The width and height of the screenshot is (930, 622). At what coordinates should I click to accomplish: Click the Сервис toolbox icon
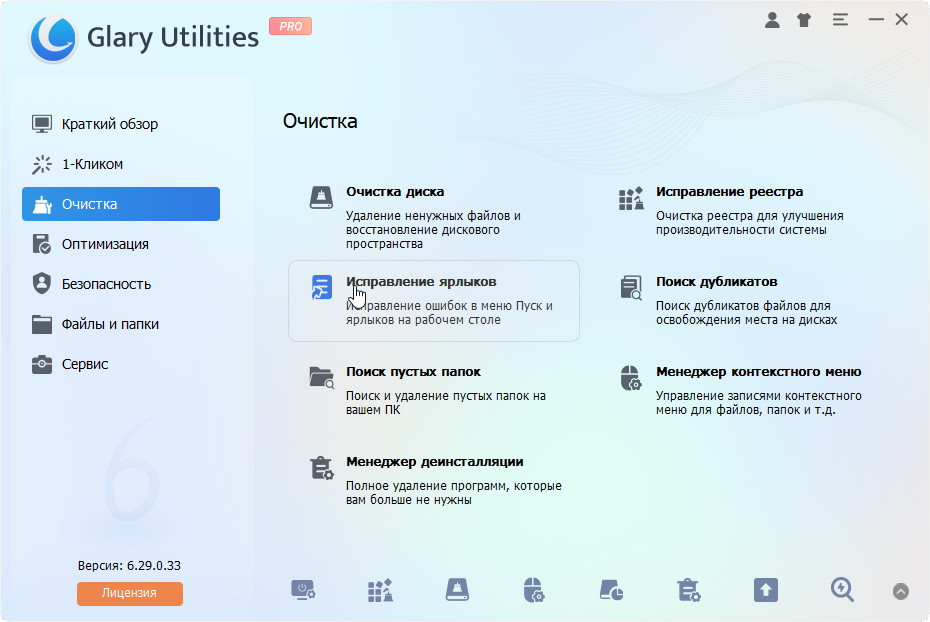point(42,364)
